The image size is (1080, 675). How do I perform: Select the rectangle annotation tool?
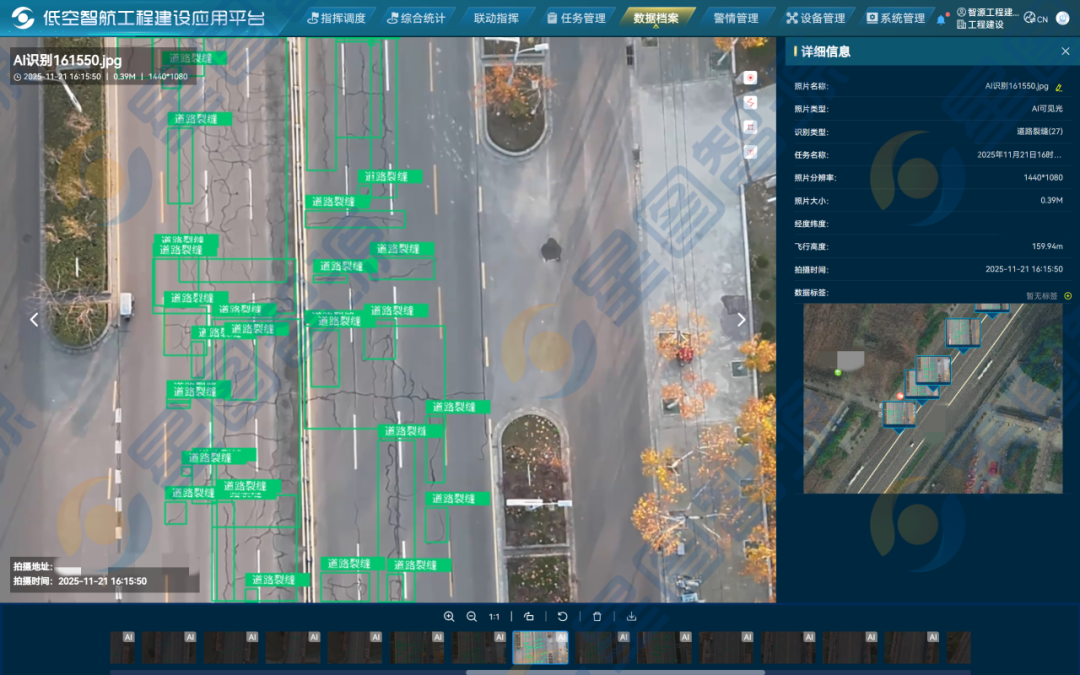point(750,127)
